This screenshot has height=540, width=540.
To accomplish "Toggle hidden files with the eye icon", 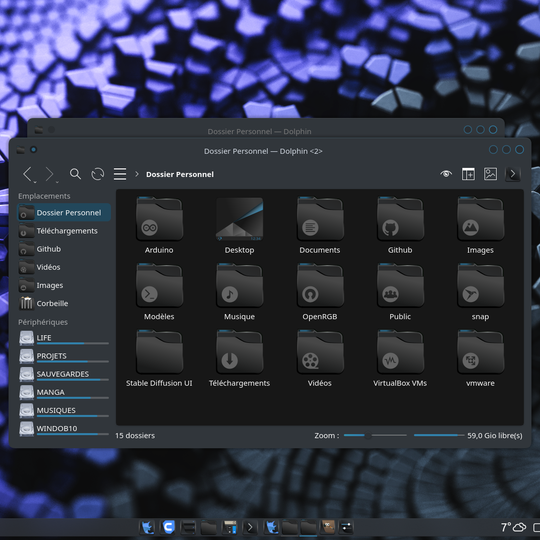I will click(446, 174).
